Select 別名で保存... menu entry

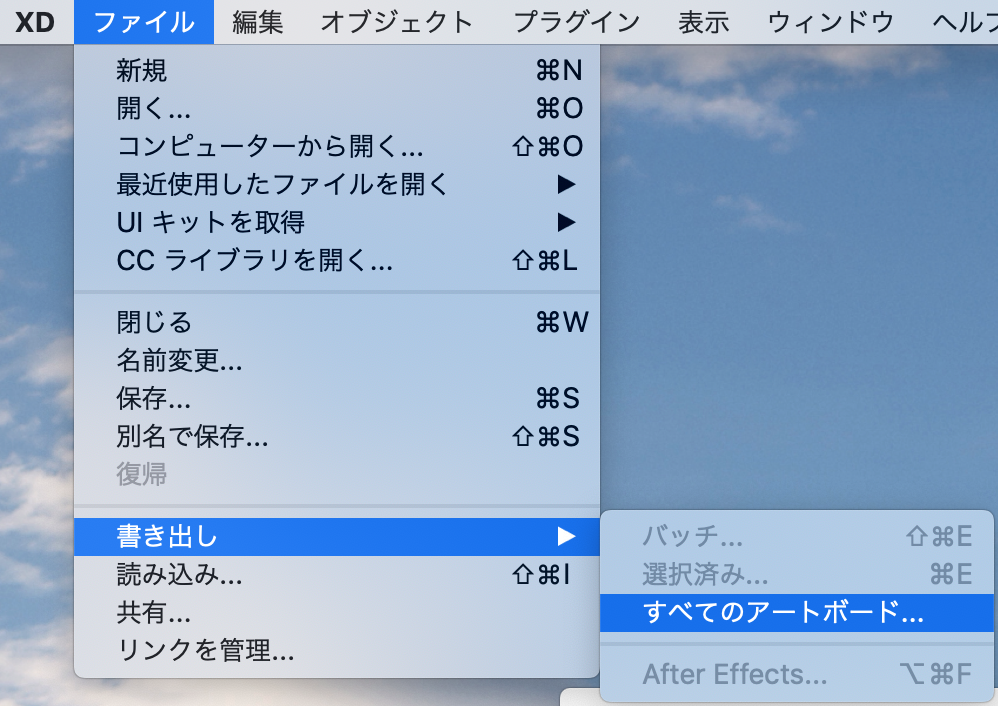click(x=337, y=437)
